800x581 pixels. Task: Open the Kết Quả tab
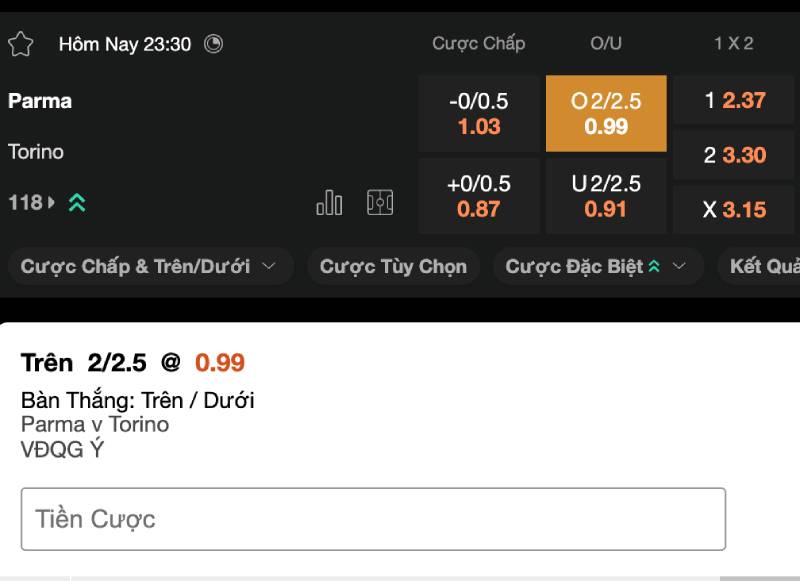762,267
